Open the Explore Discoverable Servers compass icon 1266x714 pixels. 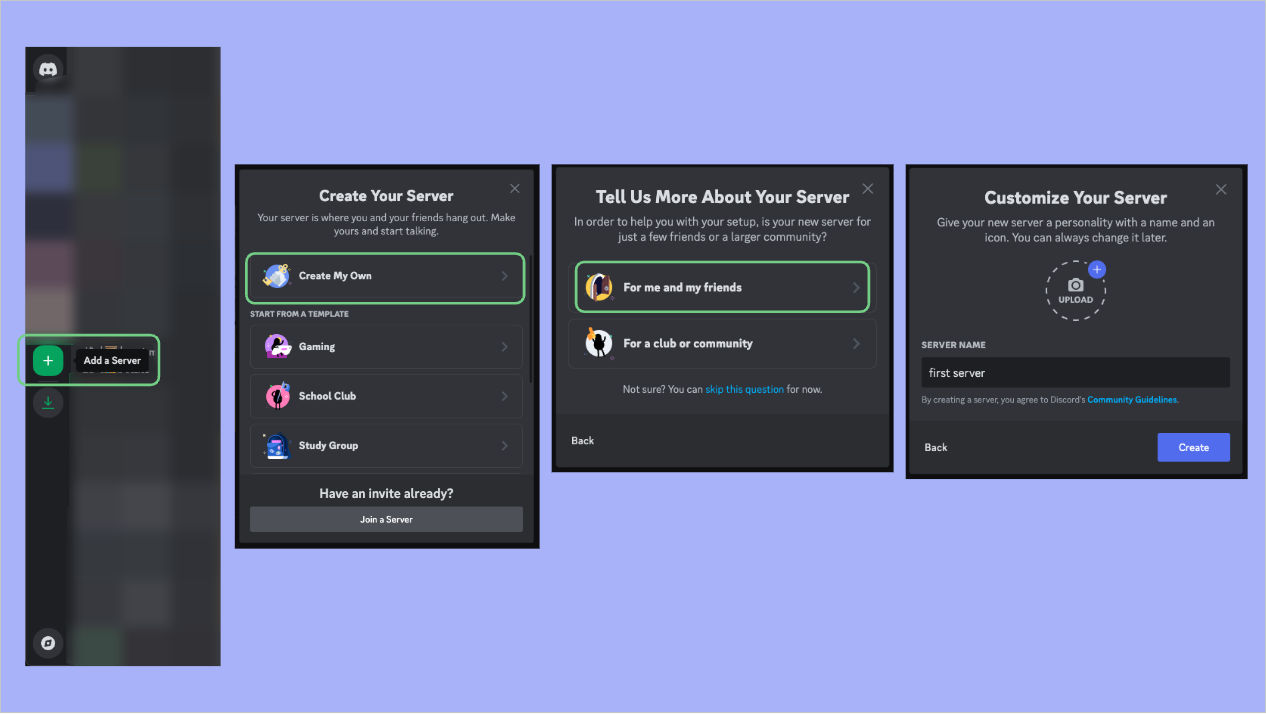[47, 642]
